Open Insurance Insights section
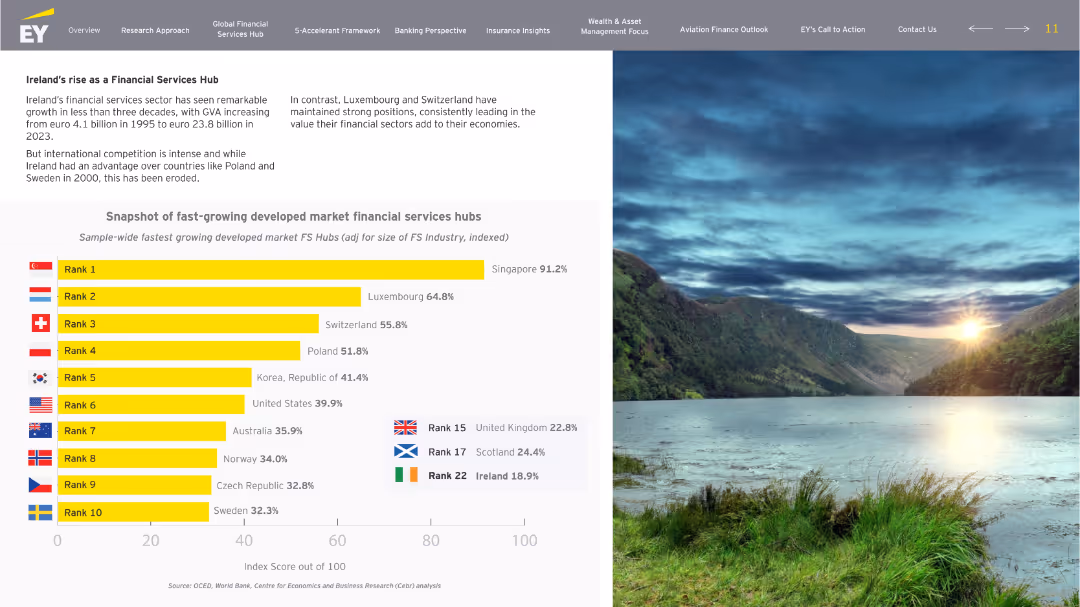The image size is (1080, 607). tap(518, 30)
